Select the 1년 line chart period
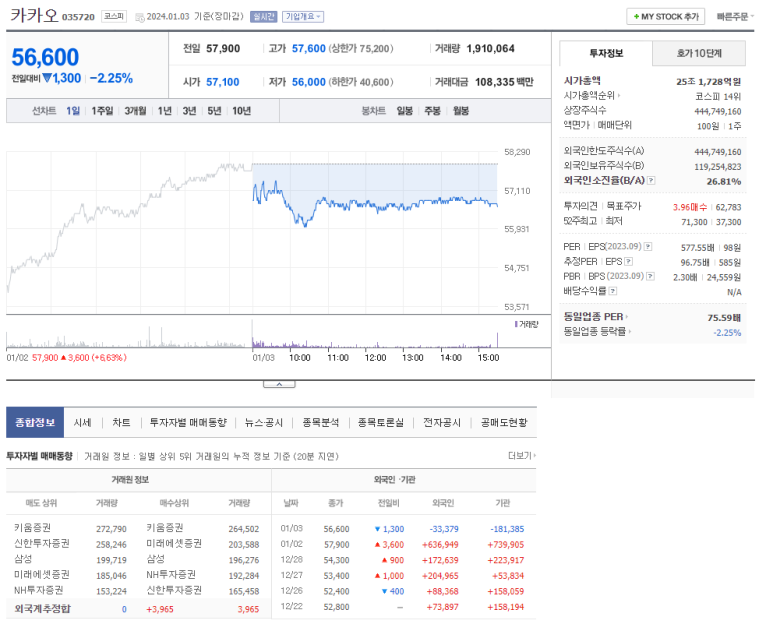The width and height of the screenshot is (773, 624). 165,111
